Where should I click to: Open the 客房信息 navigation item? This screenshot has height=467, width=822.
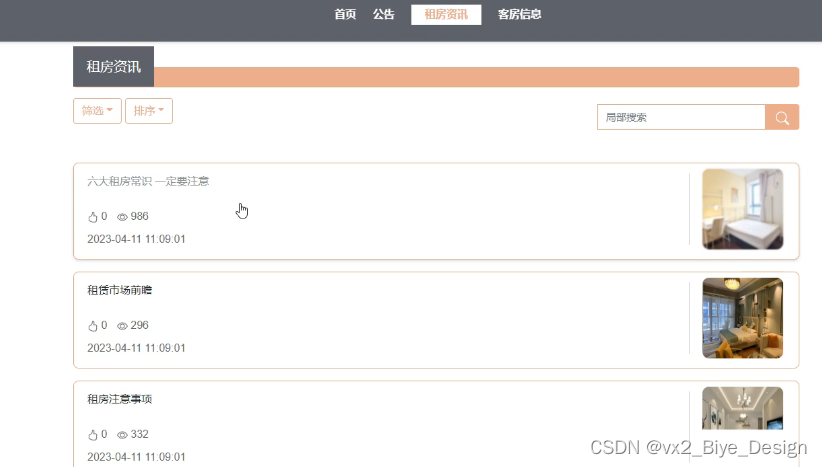pyautogui.click(x=520, y=14)
